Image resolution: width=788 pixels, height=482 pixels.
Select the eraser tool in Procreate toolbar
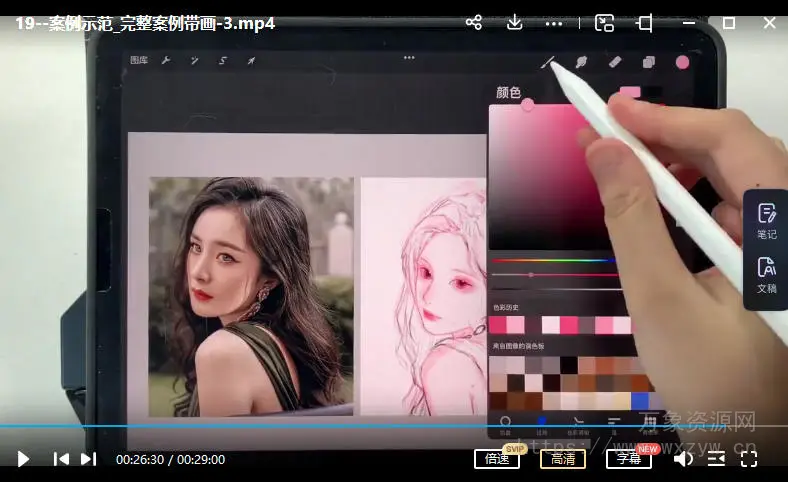(615, 62)
